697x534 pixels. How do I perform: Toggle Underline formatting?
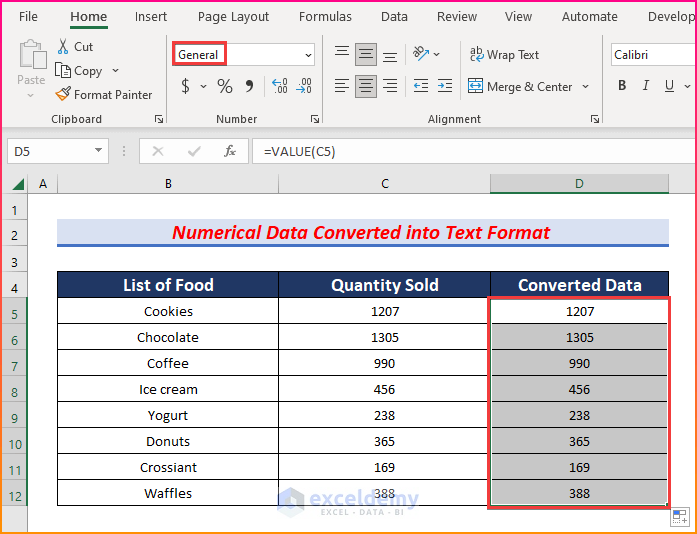669,85
